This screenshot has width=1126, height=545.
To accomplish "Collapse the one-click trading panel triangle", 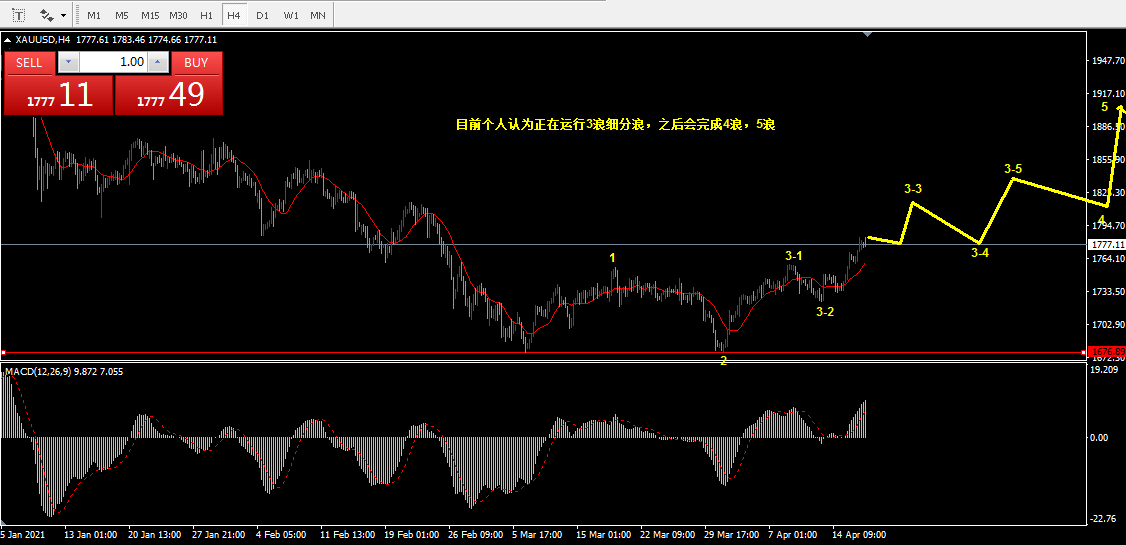I will tap(7, 40).
